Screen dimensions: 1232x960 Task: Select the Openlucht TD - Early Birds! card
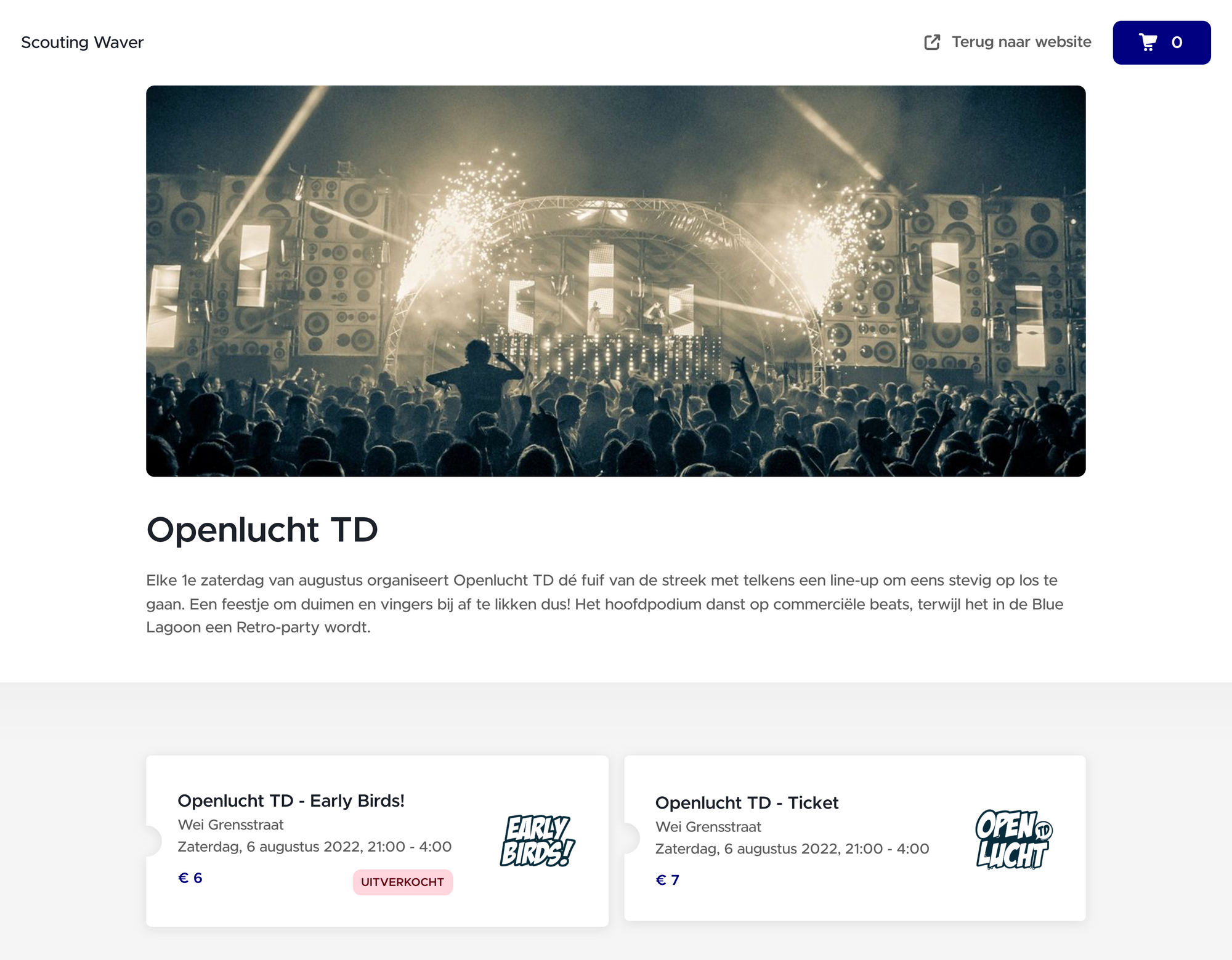coord(377,841)
